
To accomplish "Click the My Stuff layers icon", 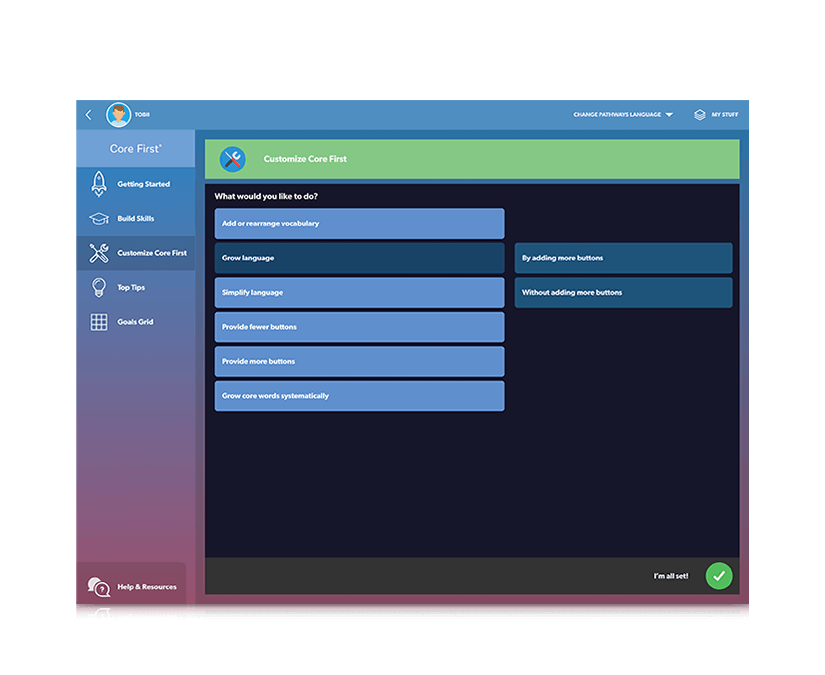I will tap(698, 114).
